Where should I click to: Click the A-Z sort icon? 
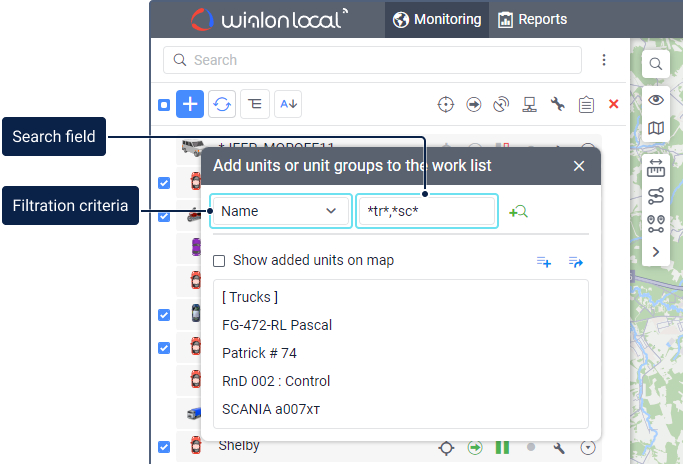point(288,104)
